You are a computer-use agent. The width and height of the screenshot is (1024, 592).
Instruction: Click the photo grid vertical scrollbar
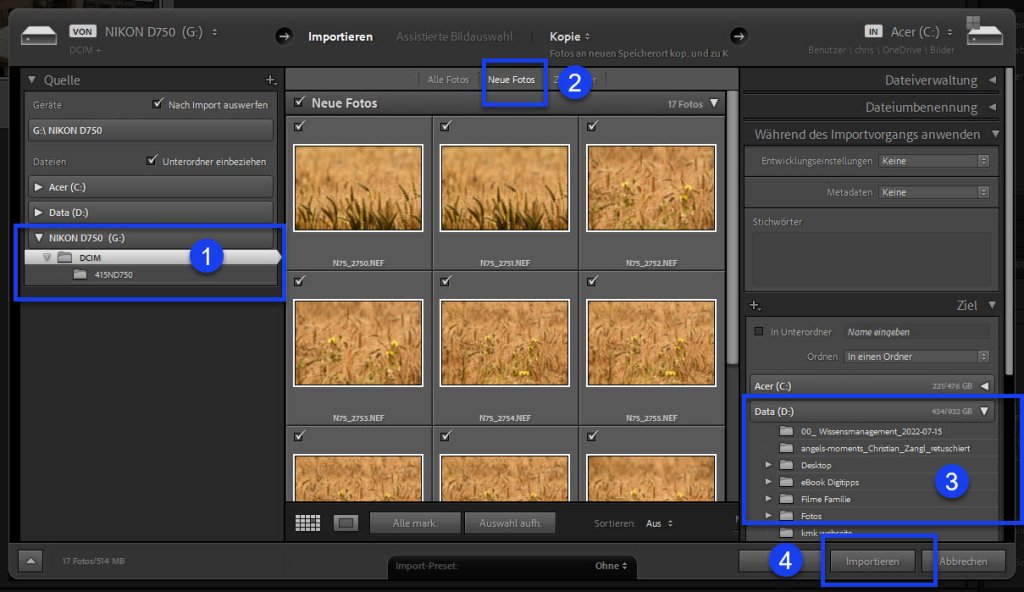pyautogui.click(x=732, y=229)
